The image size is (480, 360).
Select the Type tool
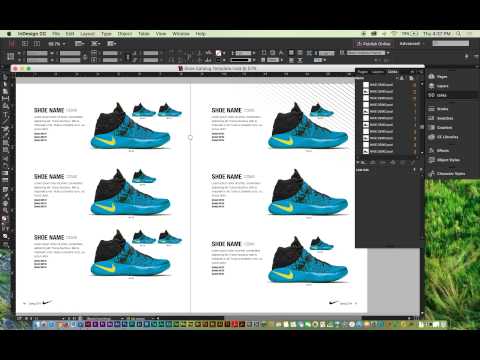5,114
